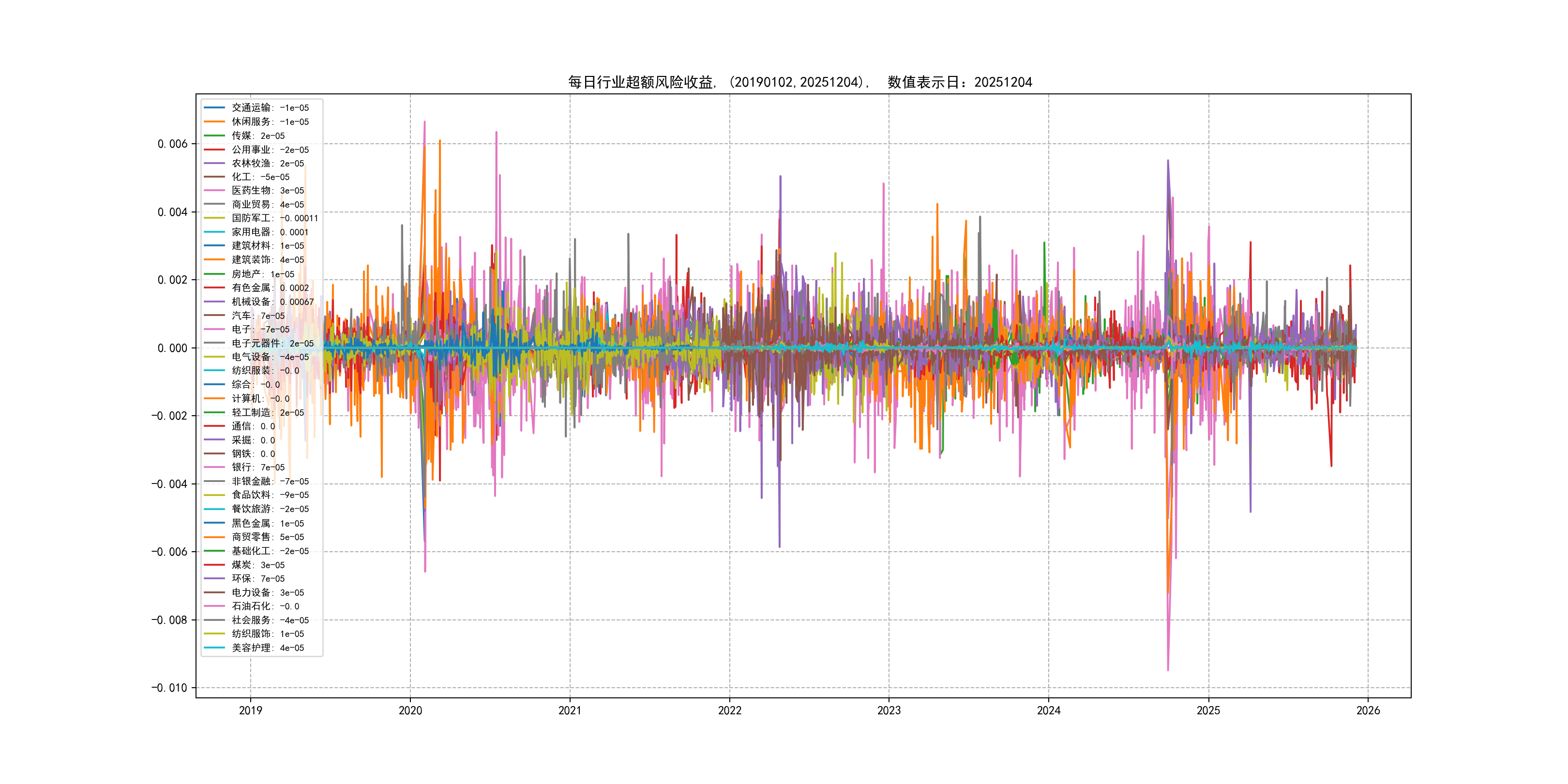Click the -0.010 y-axis tick label
This screenshot has width=1568, height=784.
[169, 688]
